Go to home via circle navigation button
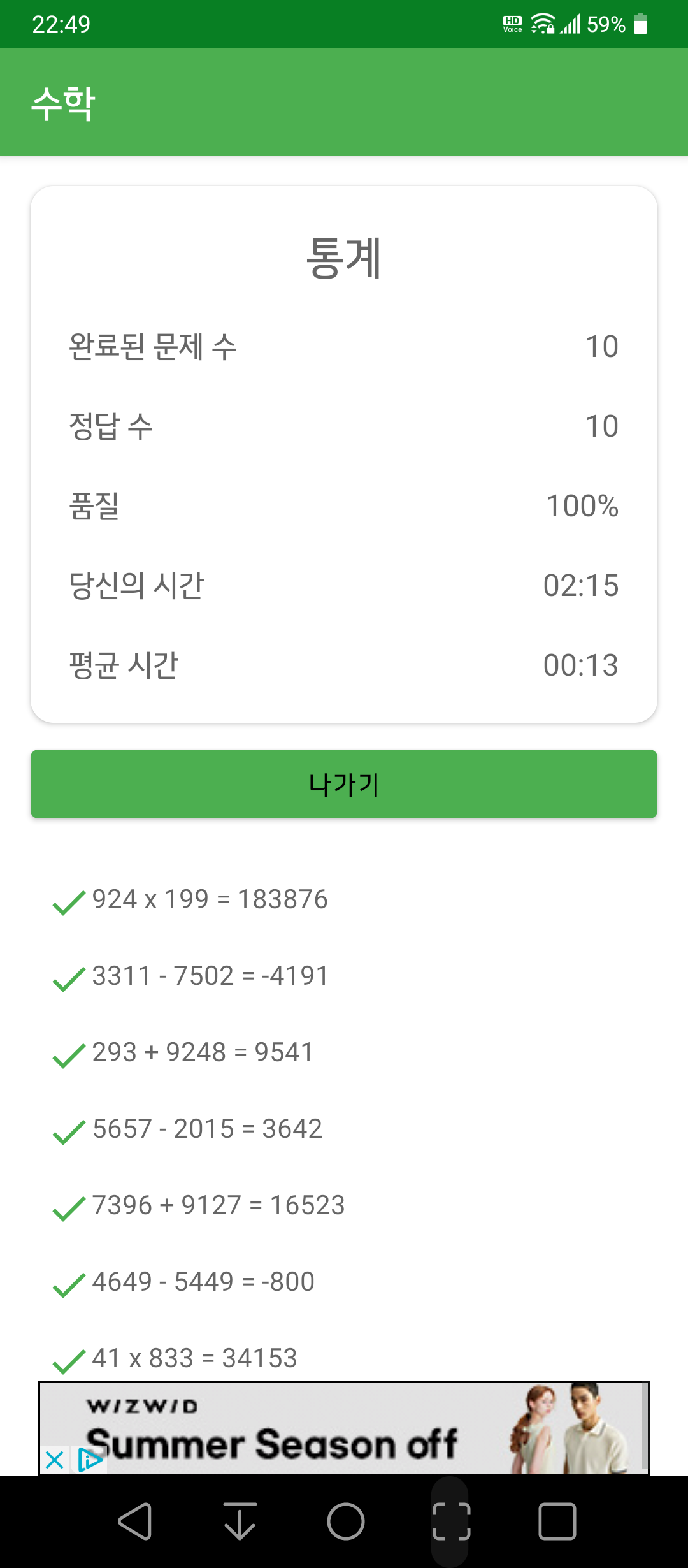 [346, 1521]
